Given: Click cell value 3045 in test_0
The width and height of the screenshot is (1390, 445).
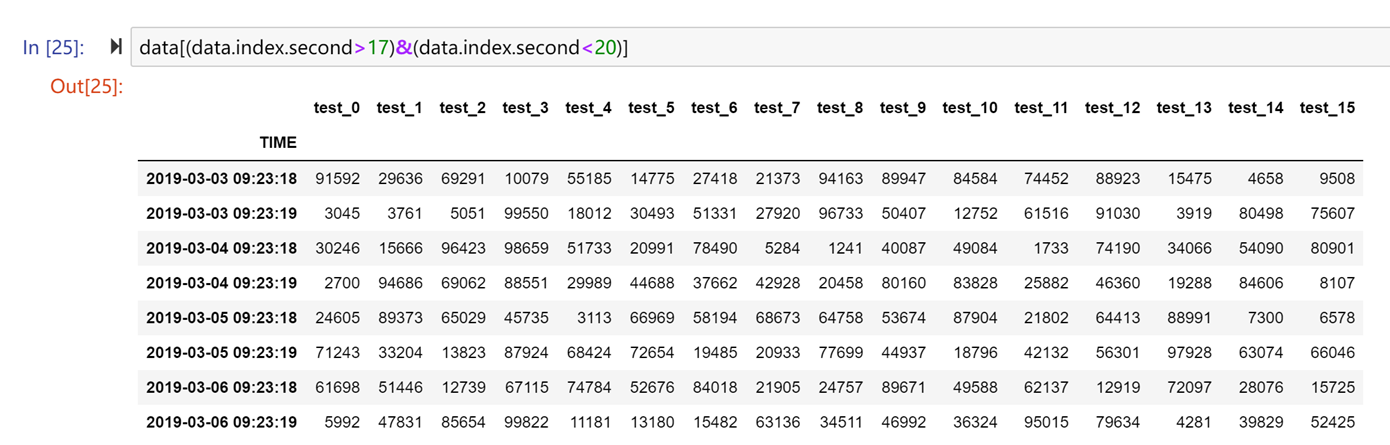Looking at the screenshot, I should 342,214.
